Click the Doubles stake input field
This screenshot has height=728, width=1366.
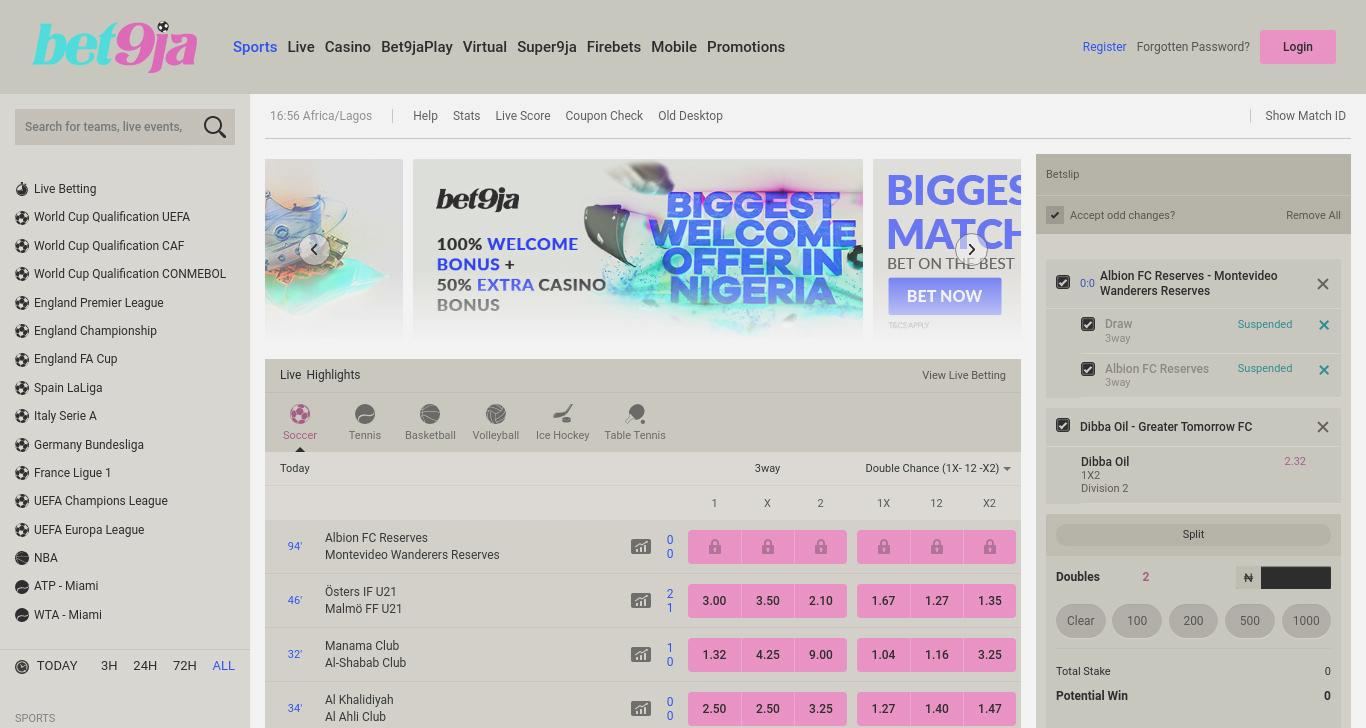pyautogui.click(x=1296, y=578)
